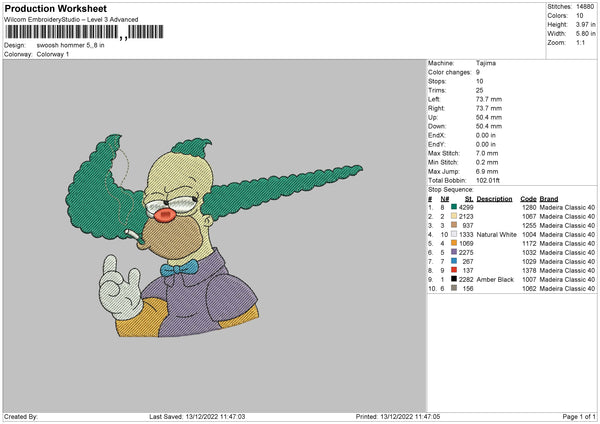
Task: Click the red thread swatch in stop 8
Action: pyautogui.click(x=454, y=270)
